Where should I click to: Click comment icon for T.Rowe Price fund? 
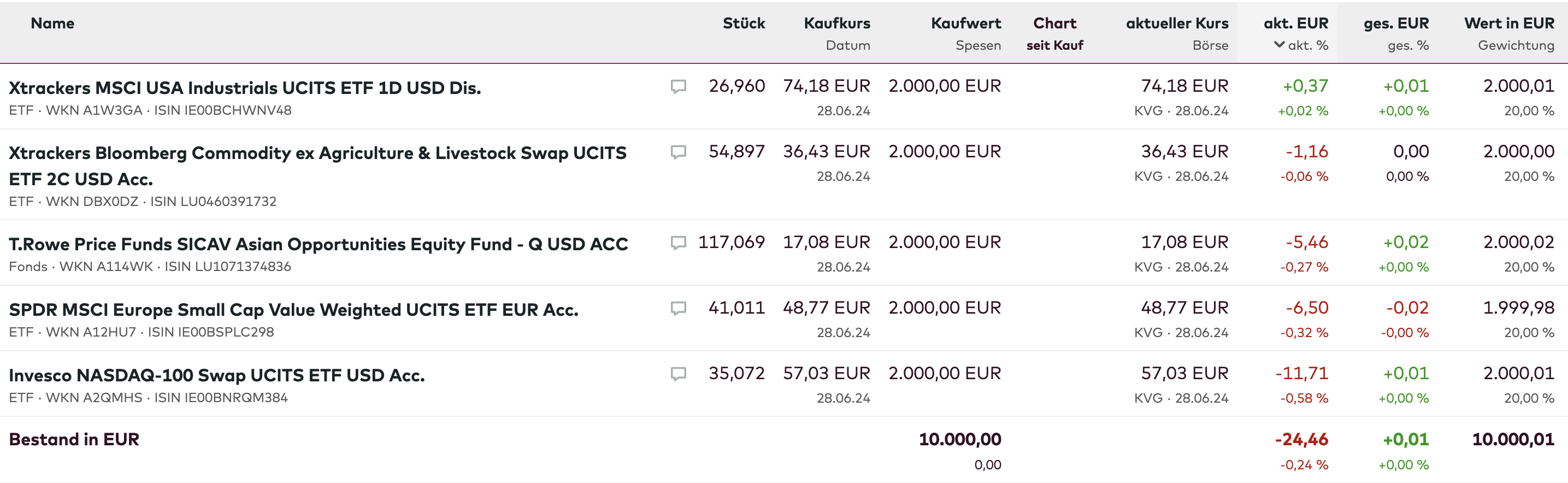(678, 243)
